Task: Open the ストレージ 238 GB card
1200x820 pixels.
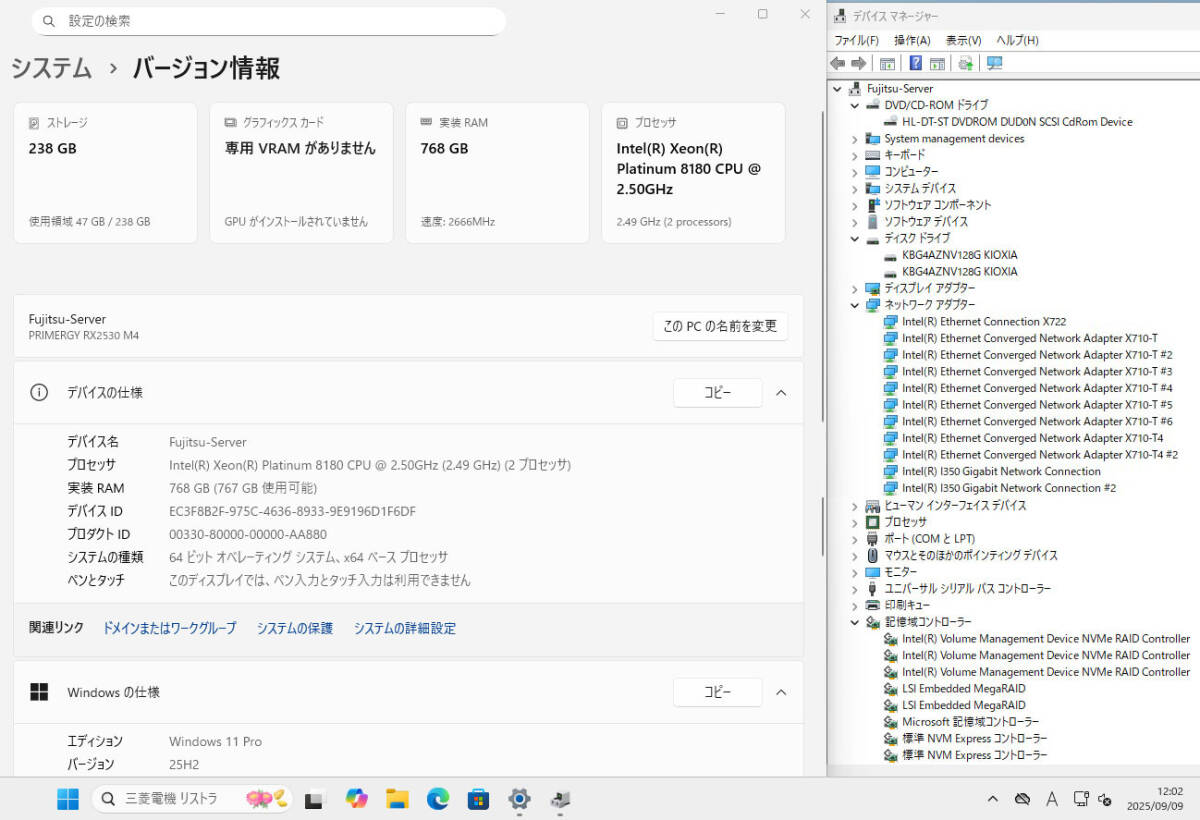Action: click(105, 172)
